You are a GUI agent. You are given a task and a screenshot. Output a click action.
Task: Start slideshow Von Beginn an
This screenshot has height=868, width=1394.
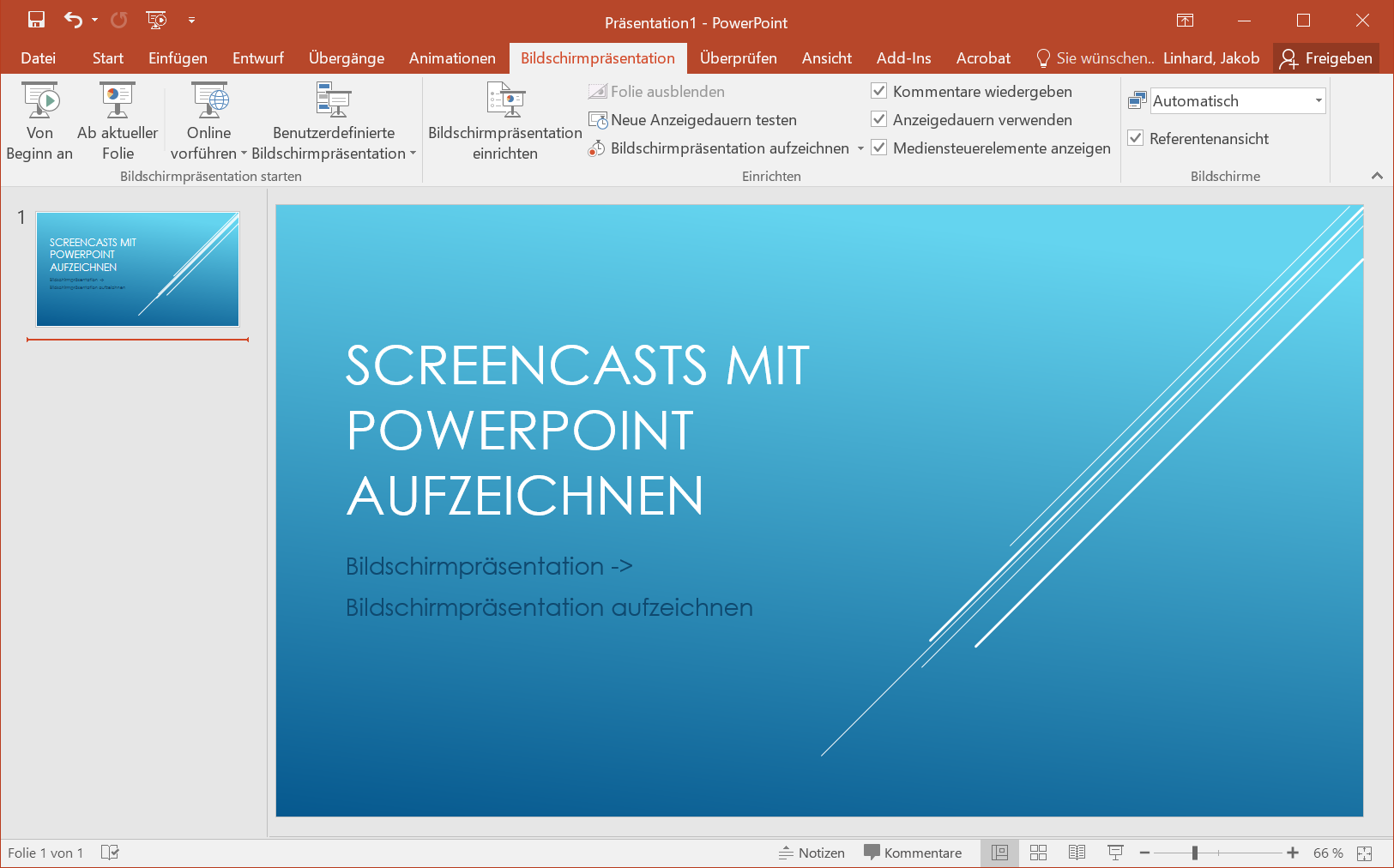[39, 122]
